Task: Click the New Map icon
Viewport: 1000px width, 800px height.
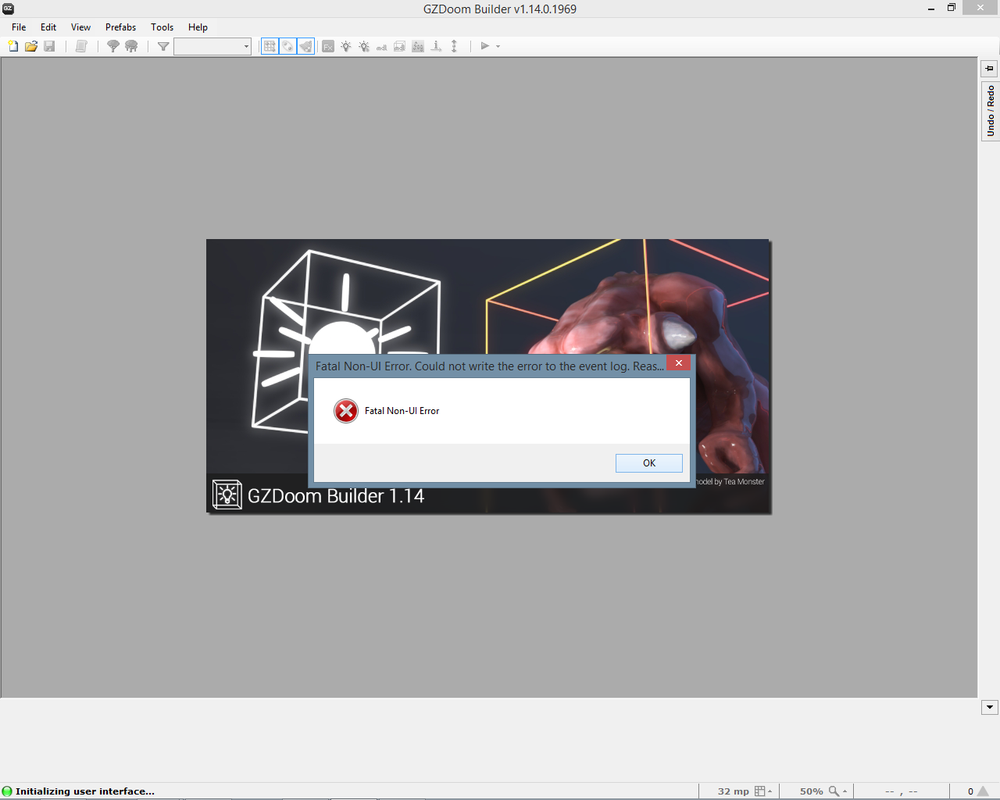Action: [x=13, y=46]
